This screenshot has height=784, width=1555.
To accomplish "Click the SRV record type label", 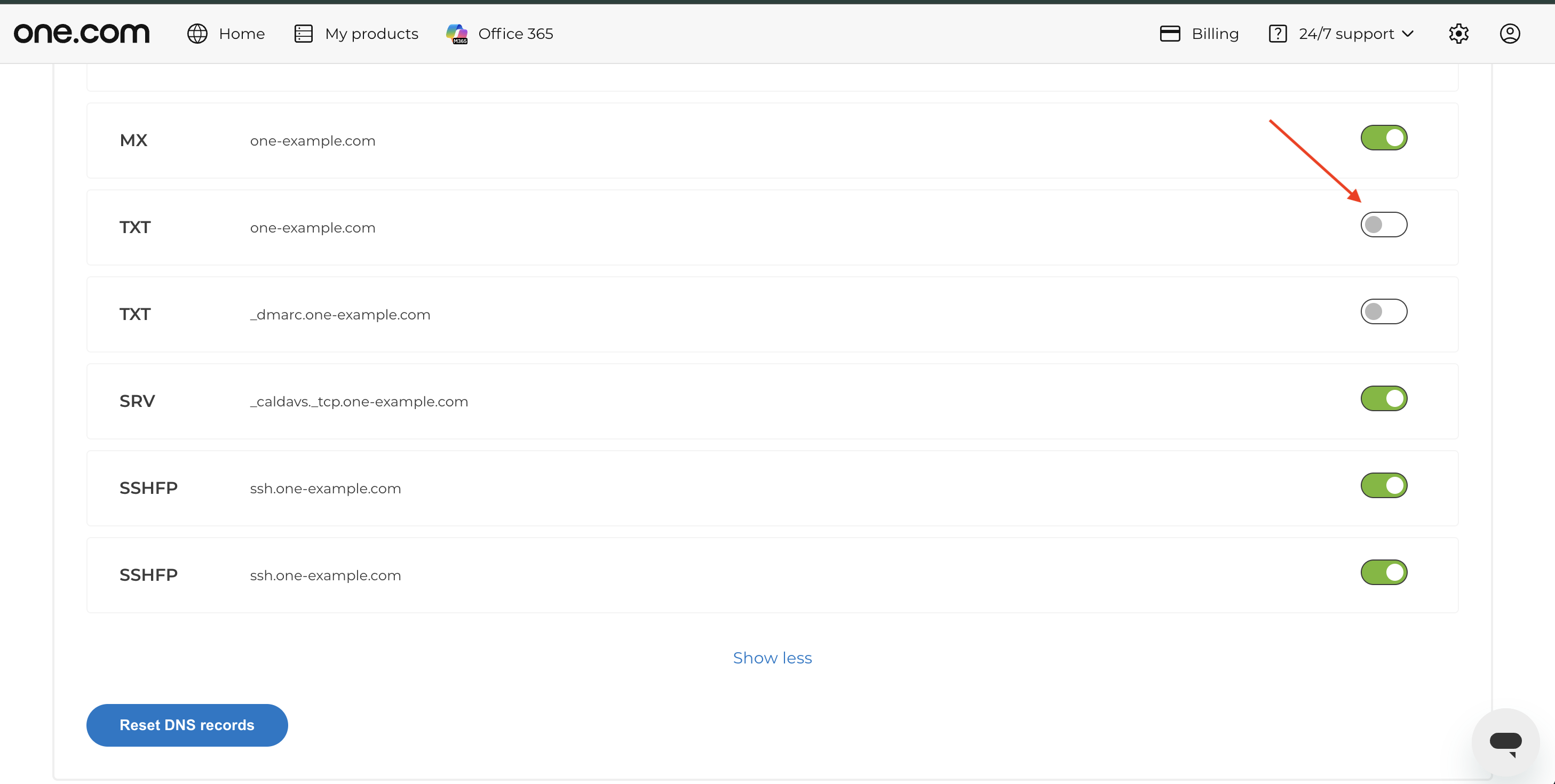I will pyautogui.click(x=137, y=402).
